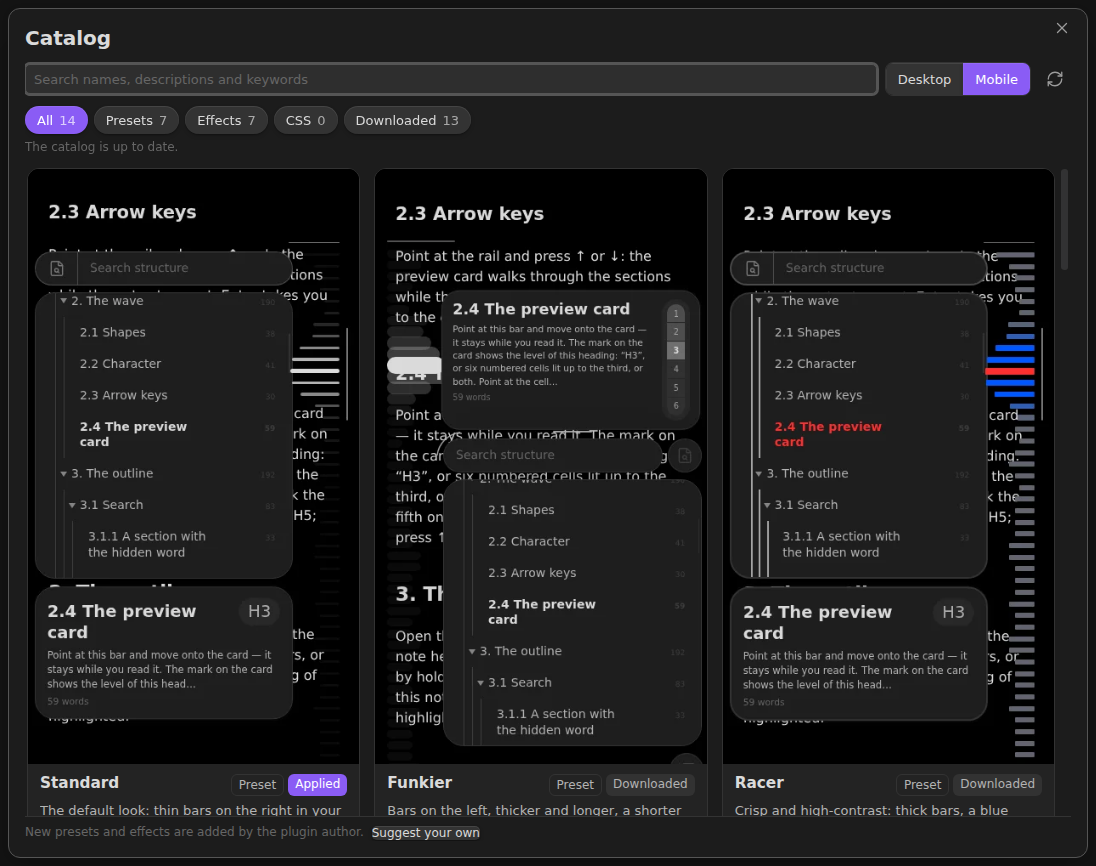Select '2.2 Character' row in Funkier preview
Image resolution: width=1096 pixels, height=866 pixels.
(586, 541)
